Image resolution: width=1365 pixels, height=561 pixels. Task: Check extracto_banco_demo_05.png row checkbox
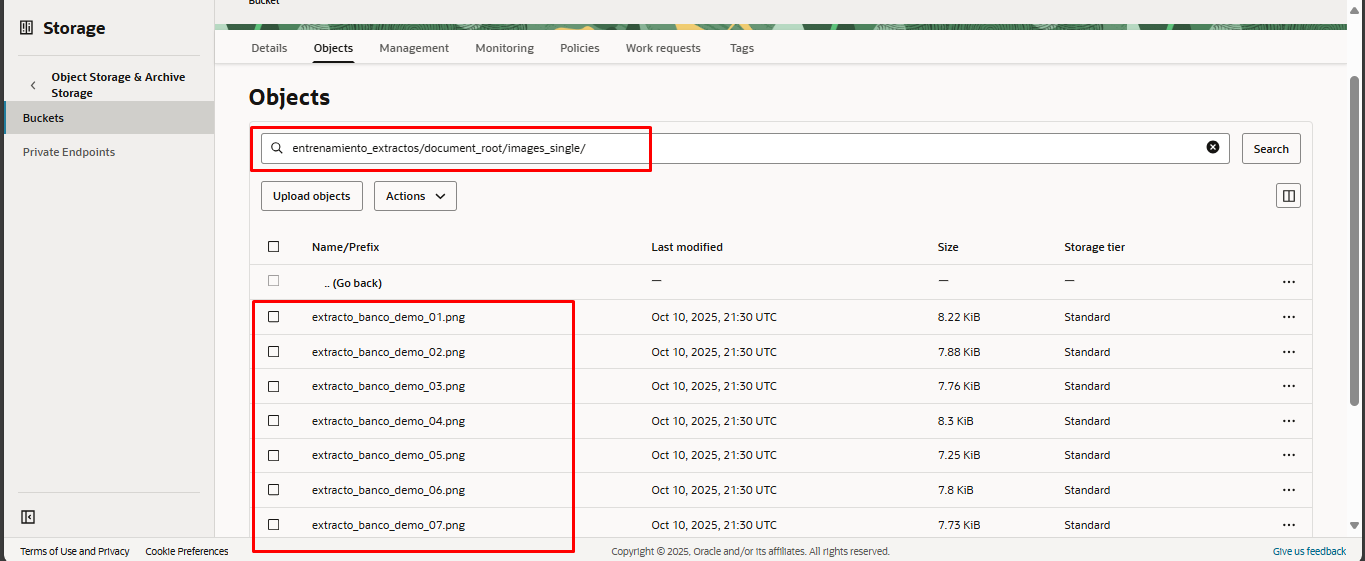pyautogui.click(x=274, y=454)
